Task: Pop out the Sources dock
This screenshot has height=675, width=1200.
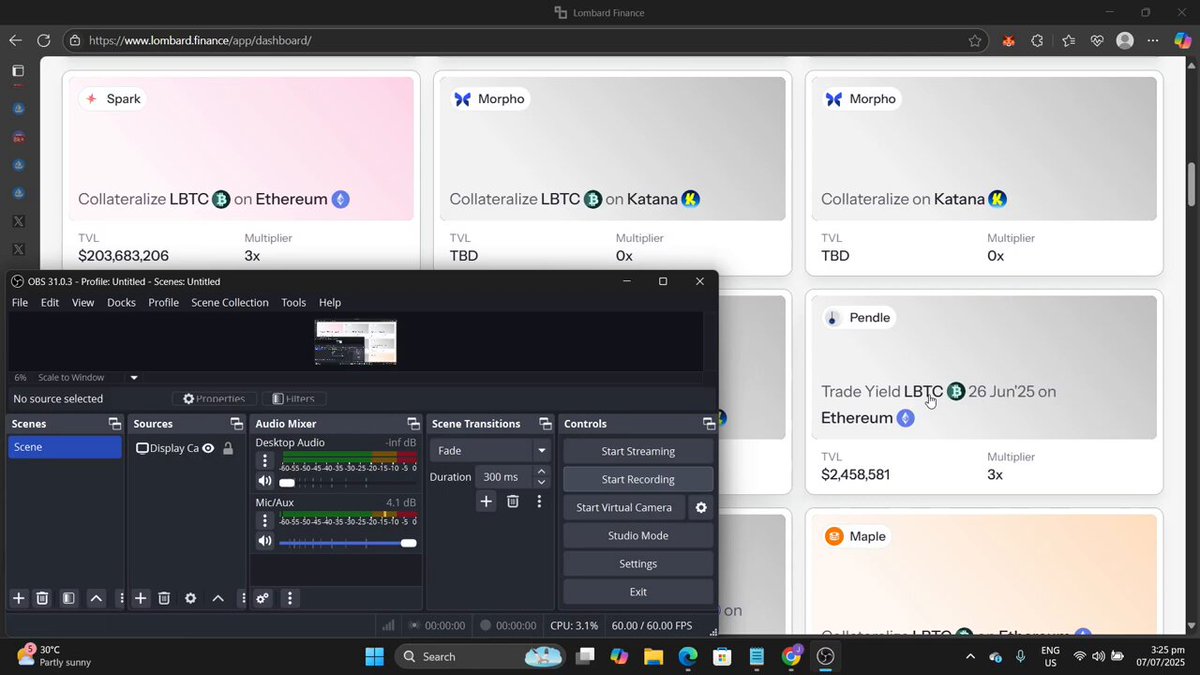Action: tap(236, 424)
